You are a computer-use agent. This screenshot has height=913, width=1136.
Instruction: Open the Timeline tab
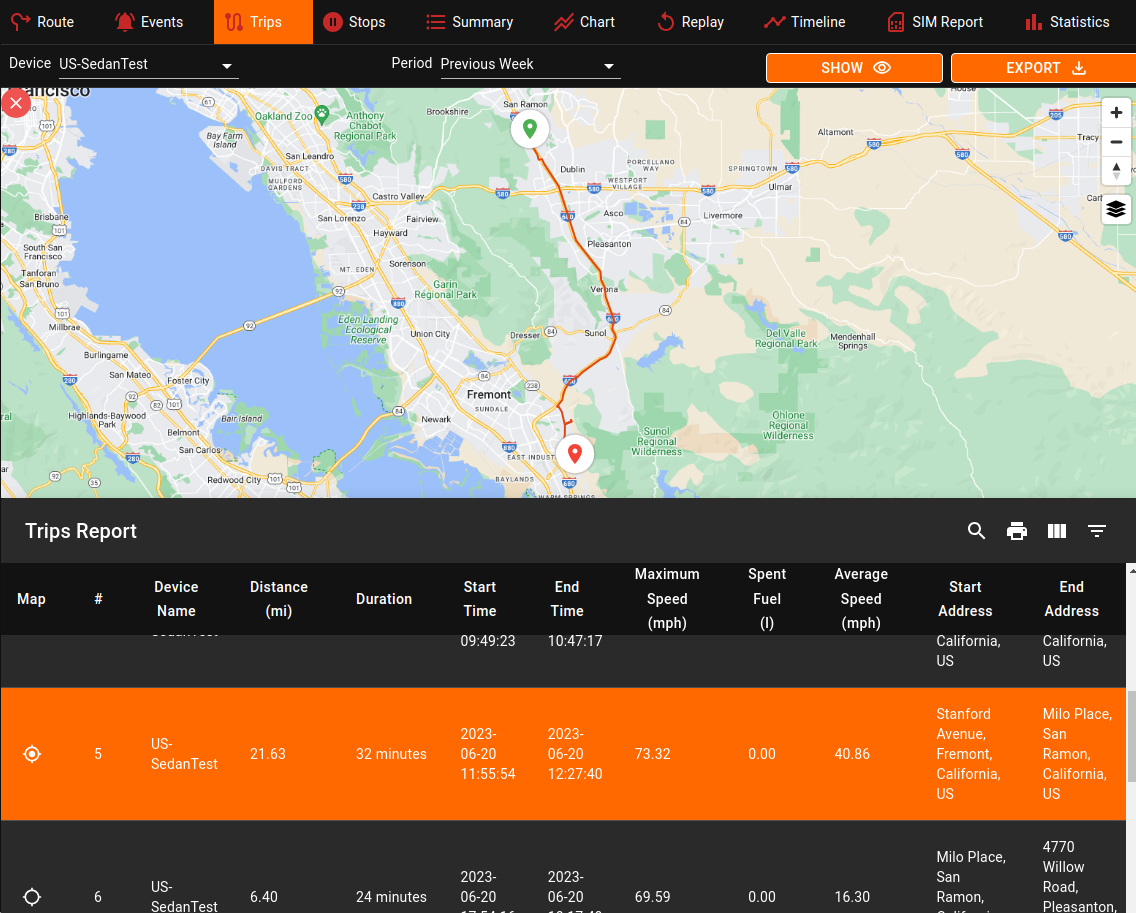tap(804, 22)
